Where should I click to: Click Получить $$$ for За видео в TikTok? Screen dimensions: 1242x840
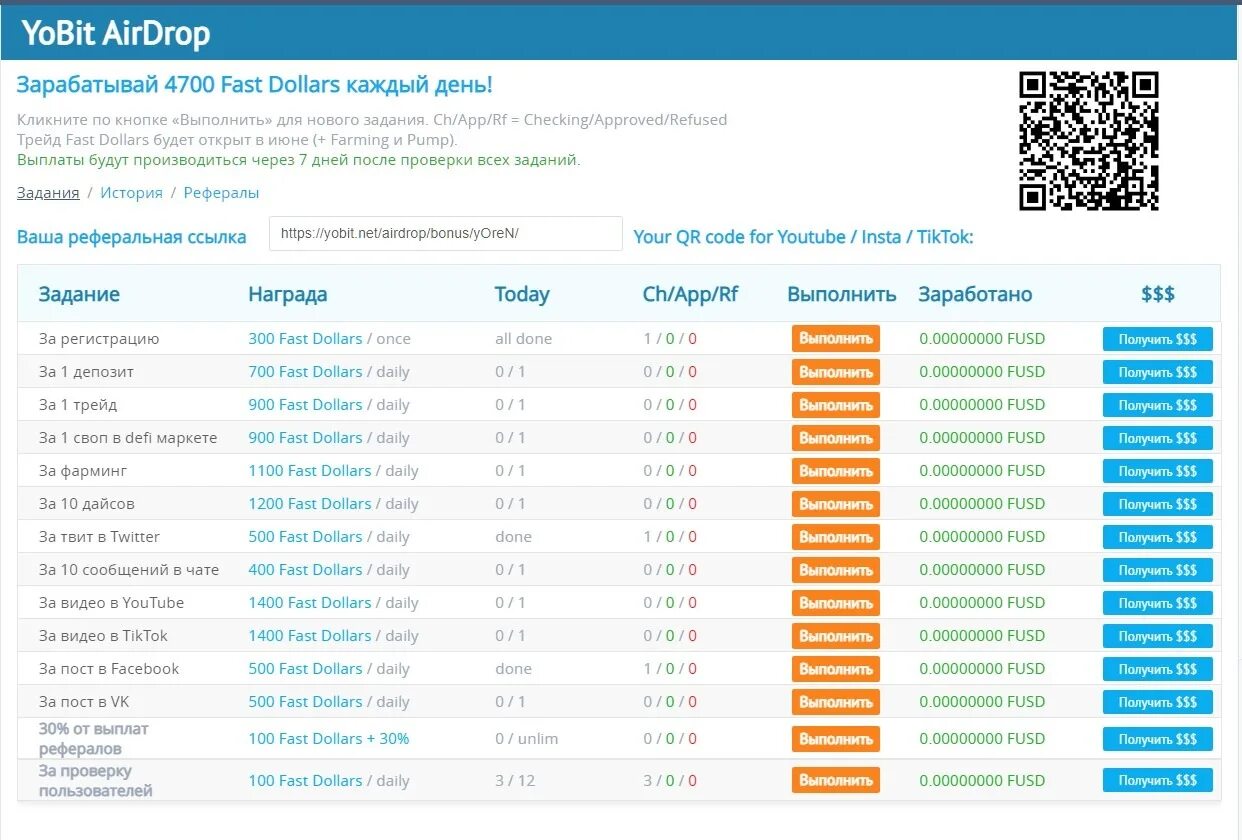[x=1158, y=636]
